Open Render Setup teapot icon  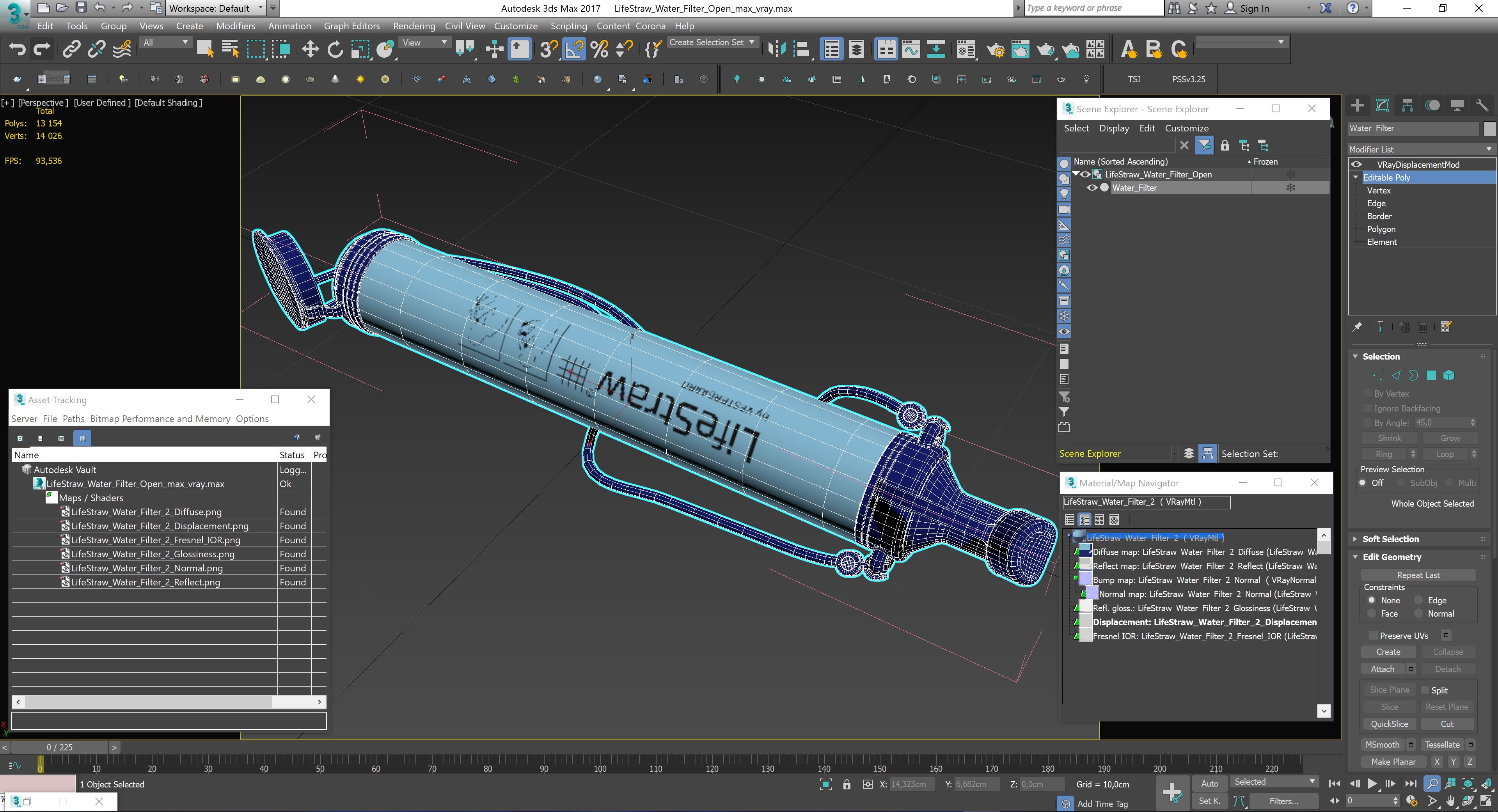pyautogui.click(x=995, y=50)
